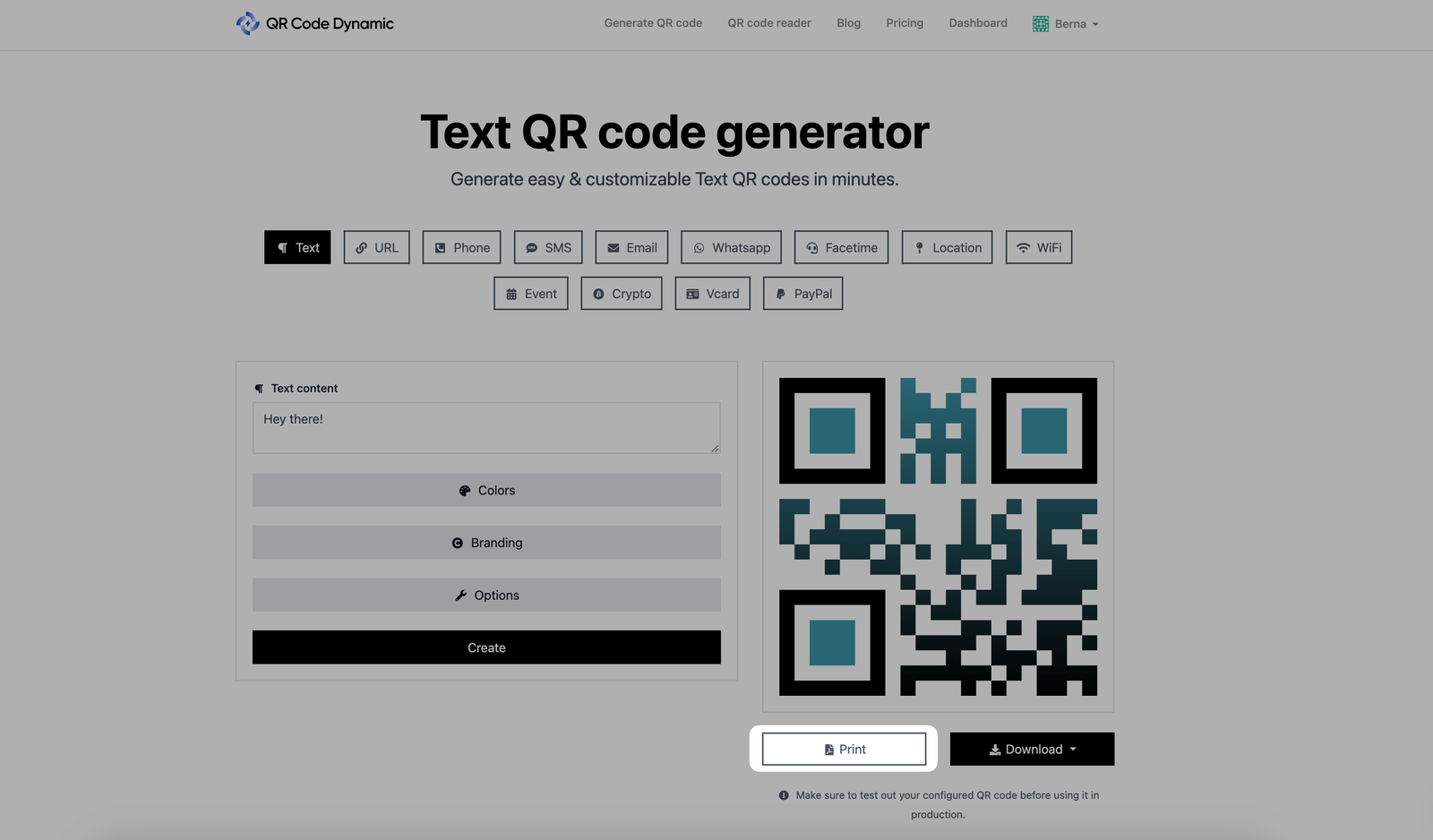Screen dimensions: 1433x840
Task: Expand the Branding customization section
Action: 486,542
